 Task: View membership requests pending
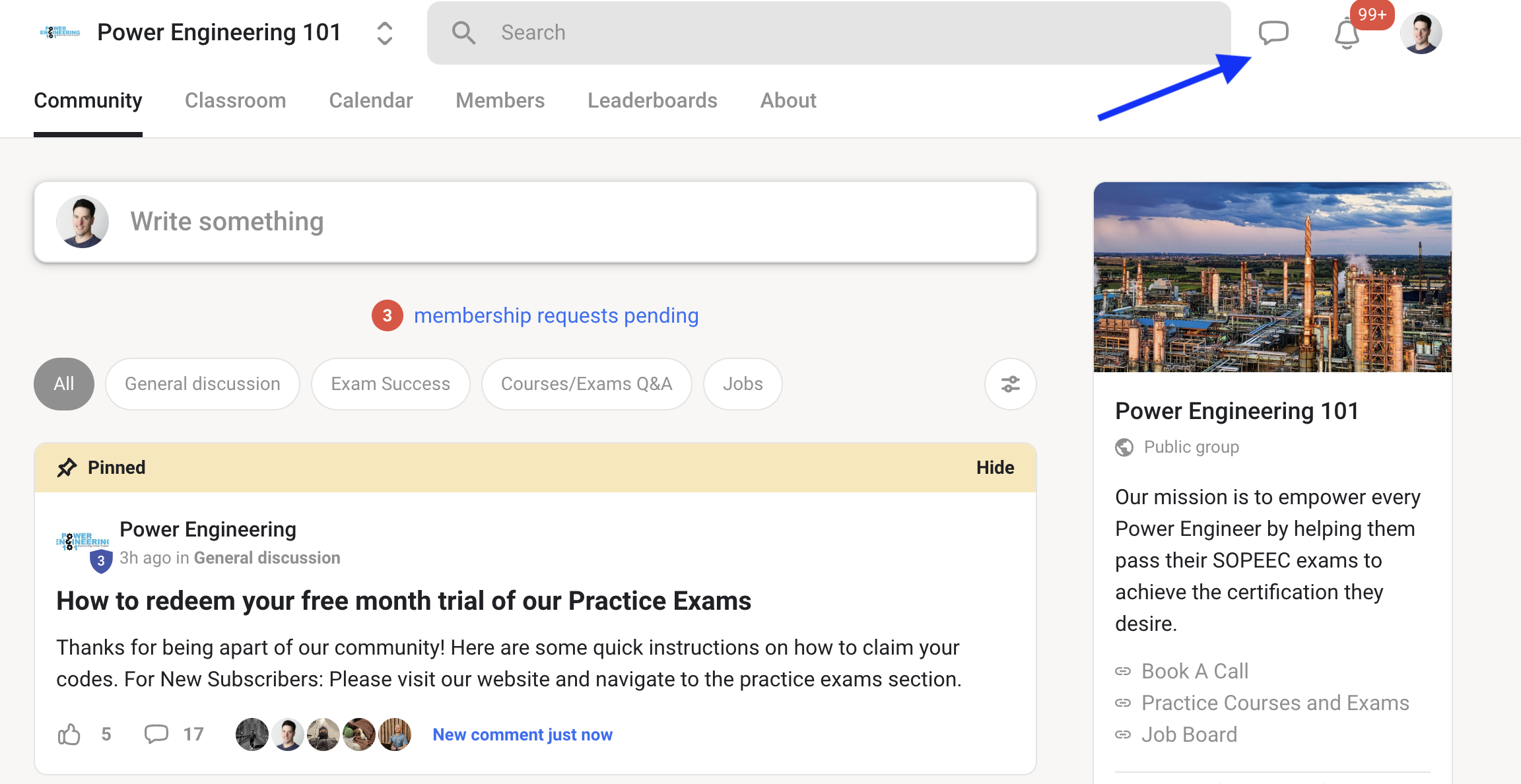tap(556, 315)
